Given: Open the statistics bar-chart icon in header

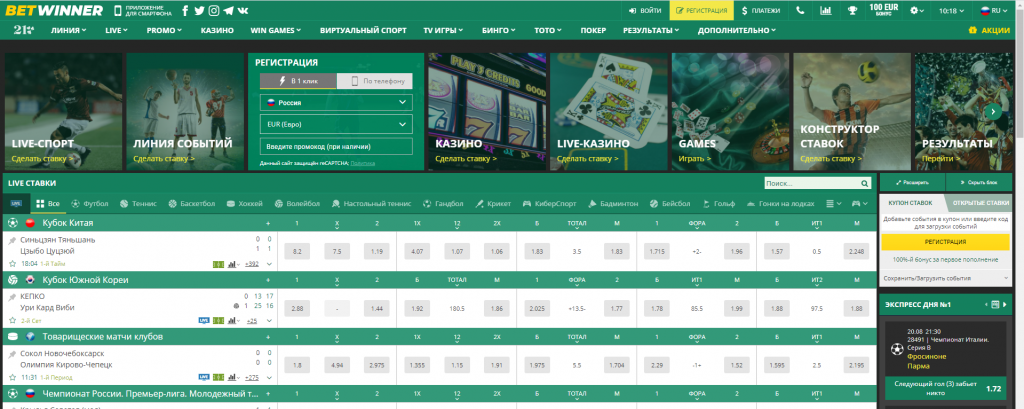Looking at the screenshot, I should [x=826, y=10].
